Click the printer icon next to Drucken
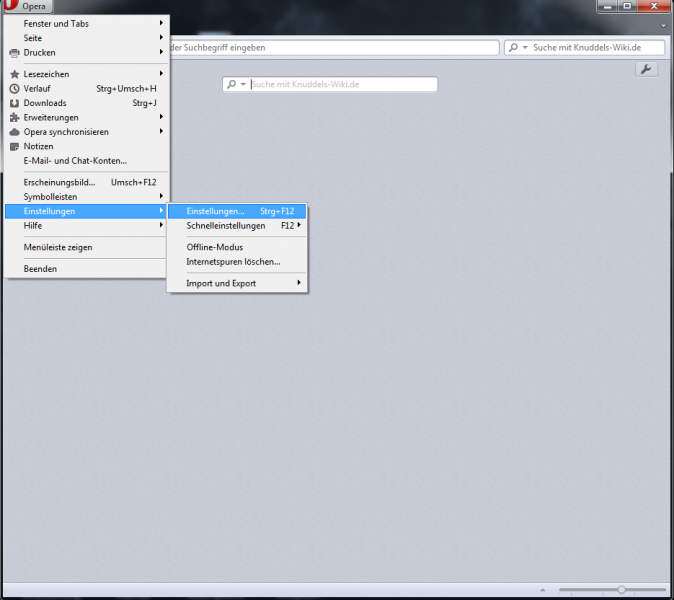This screenshot has width=674, height=600. tap(14, 53)
